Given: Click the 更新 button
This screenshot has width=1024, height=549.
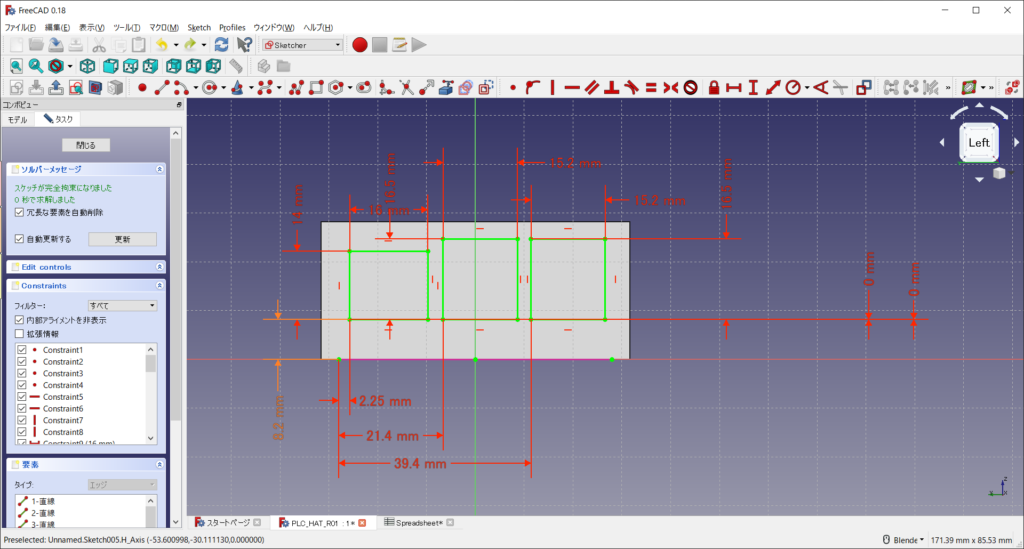Looking at the screenshot, I should tap(122, 239).
